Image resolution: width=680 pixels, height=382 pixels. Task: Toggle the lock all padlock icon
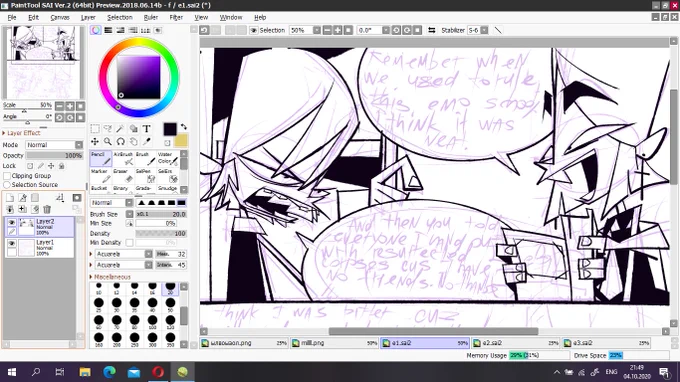[x=62, y=166]
